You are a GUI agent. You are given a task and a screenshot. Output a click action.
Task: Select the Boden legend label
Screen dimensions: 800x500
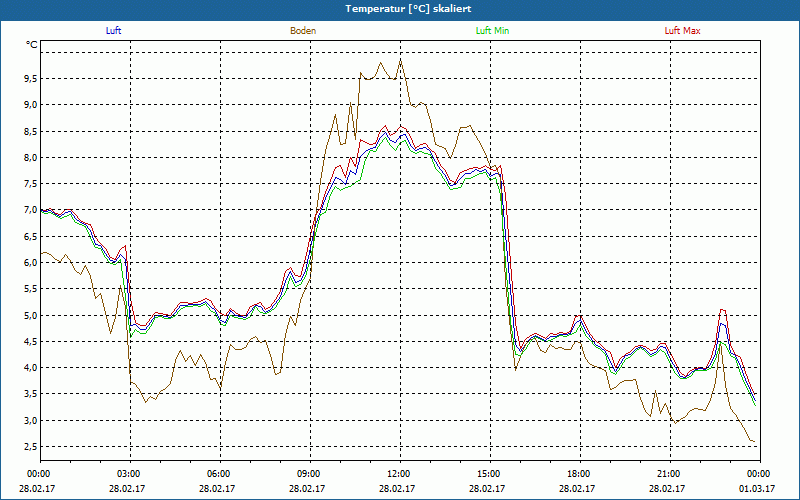point(303,31)
